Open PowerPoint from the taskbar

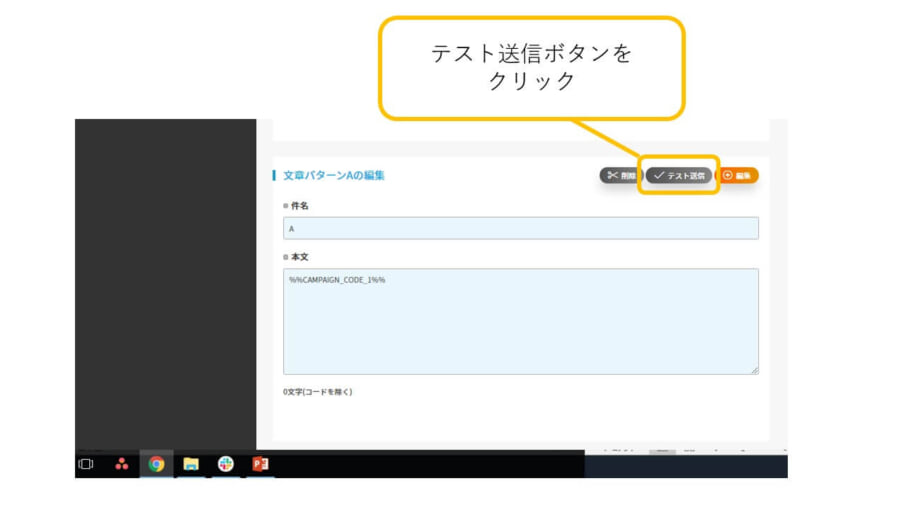[260, 464]
